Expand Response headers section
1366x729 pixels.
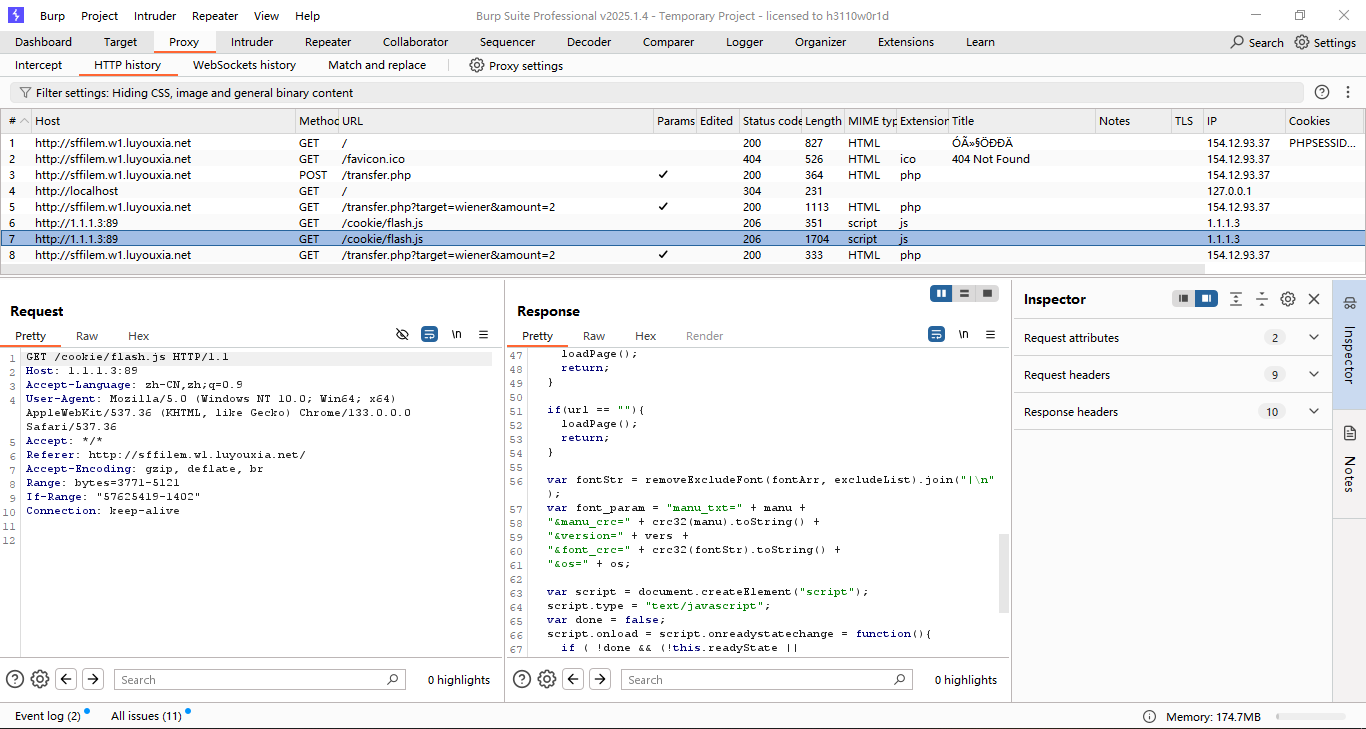[x=1314, y=411]
